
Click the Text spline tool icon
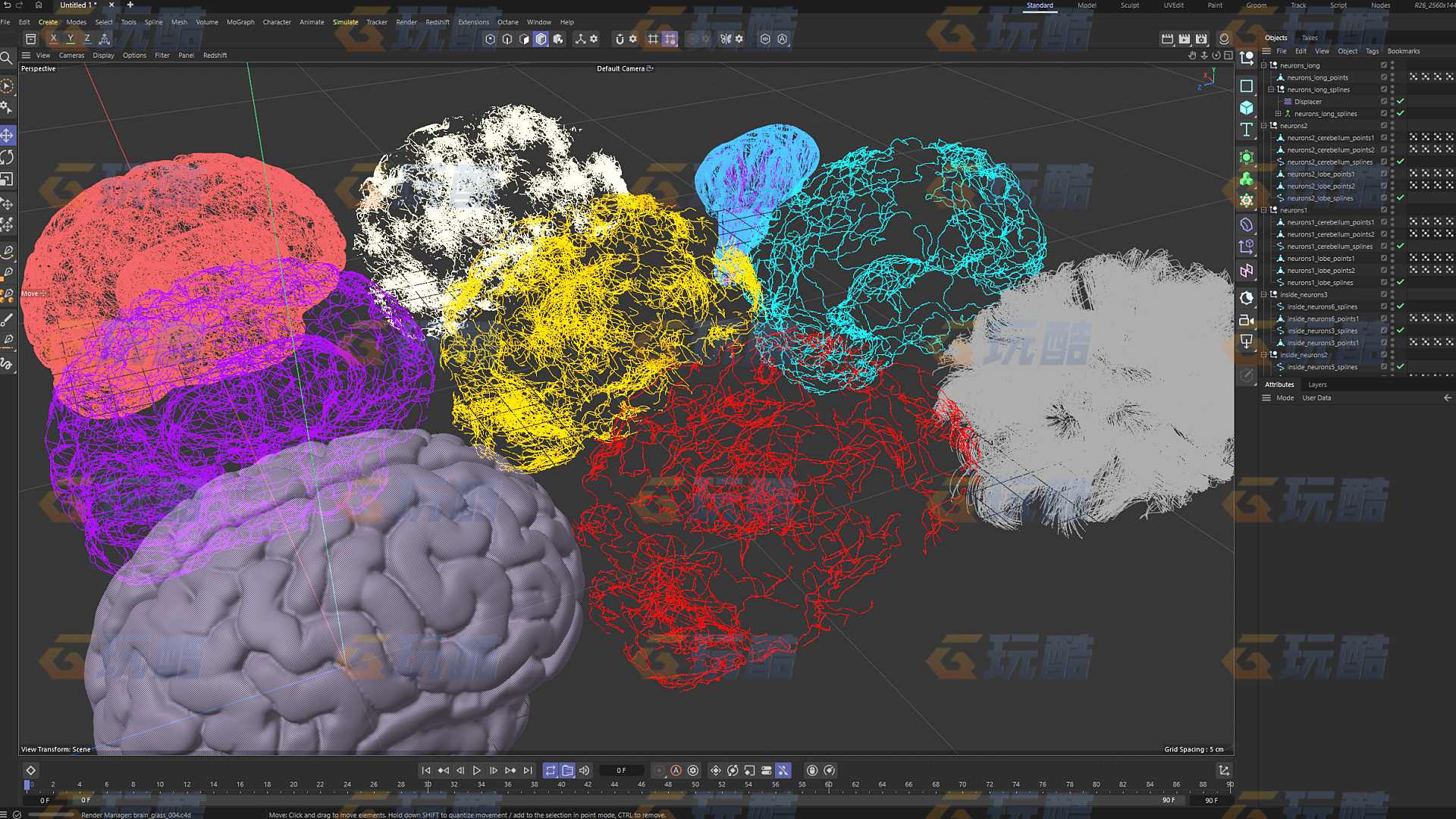pyautogui.click(x=1246, y=130)
